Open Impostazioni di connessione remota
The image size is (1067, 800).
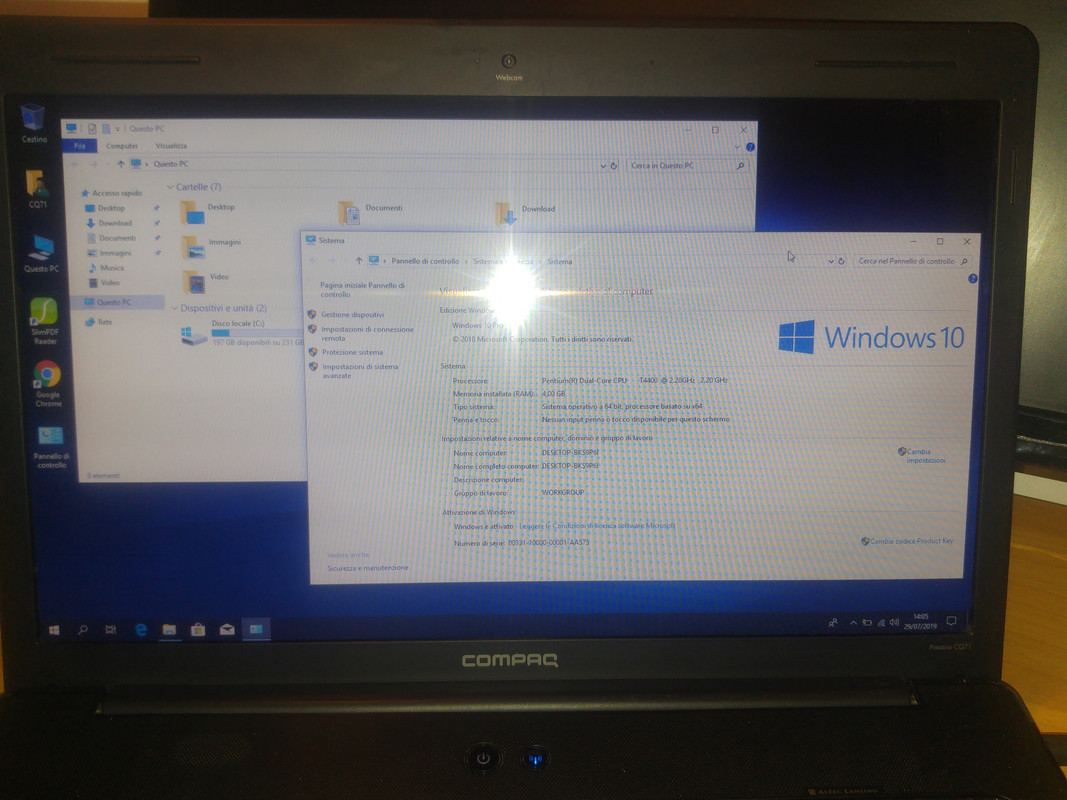click(367, 333)
